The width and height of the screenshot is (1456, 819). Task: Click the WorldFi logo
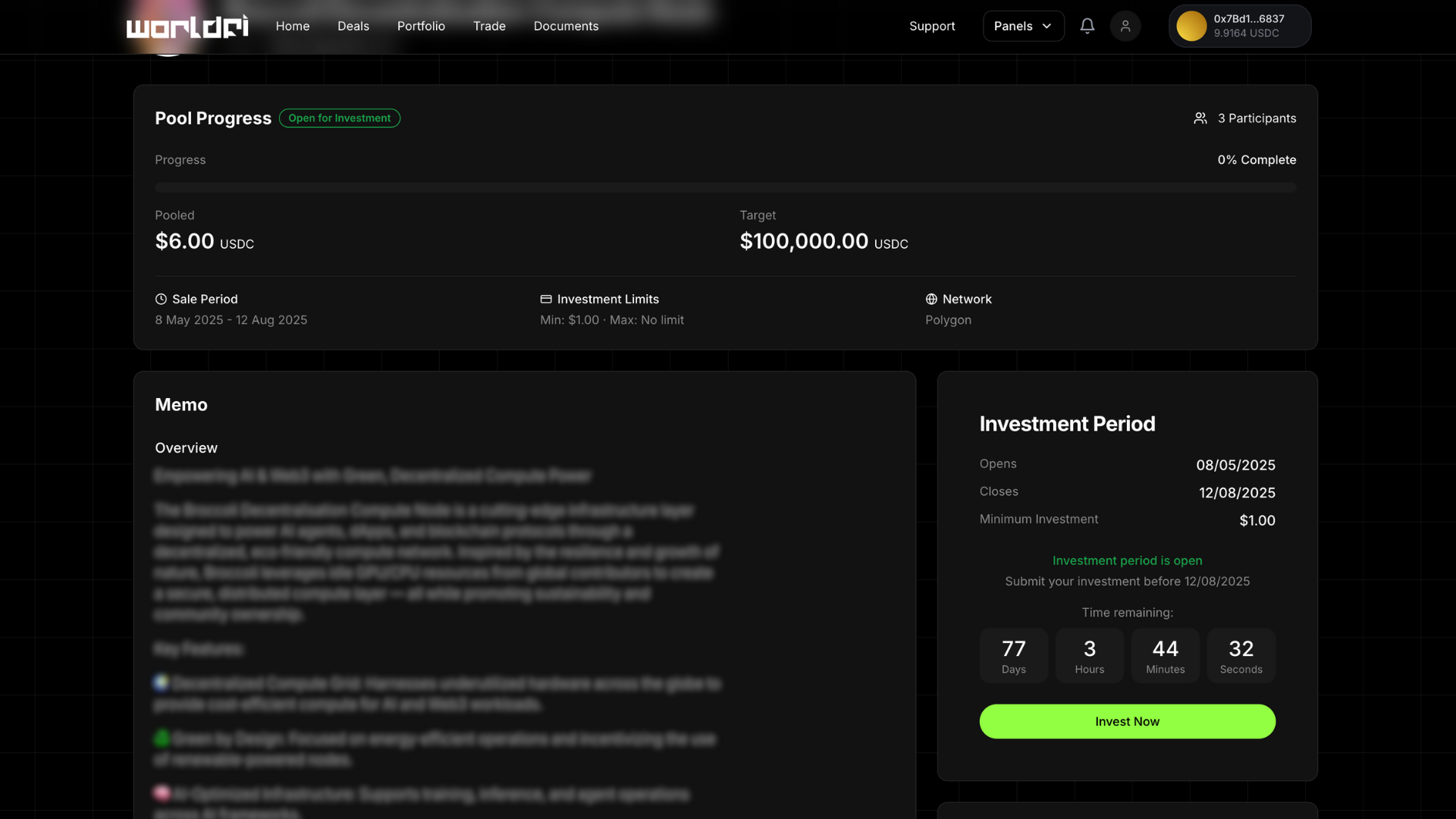tap(187, 27)
